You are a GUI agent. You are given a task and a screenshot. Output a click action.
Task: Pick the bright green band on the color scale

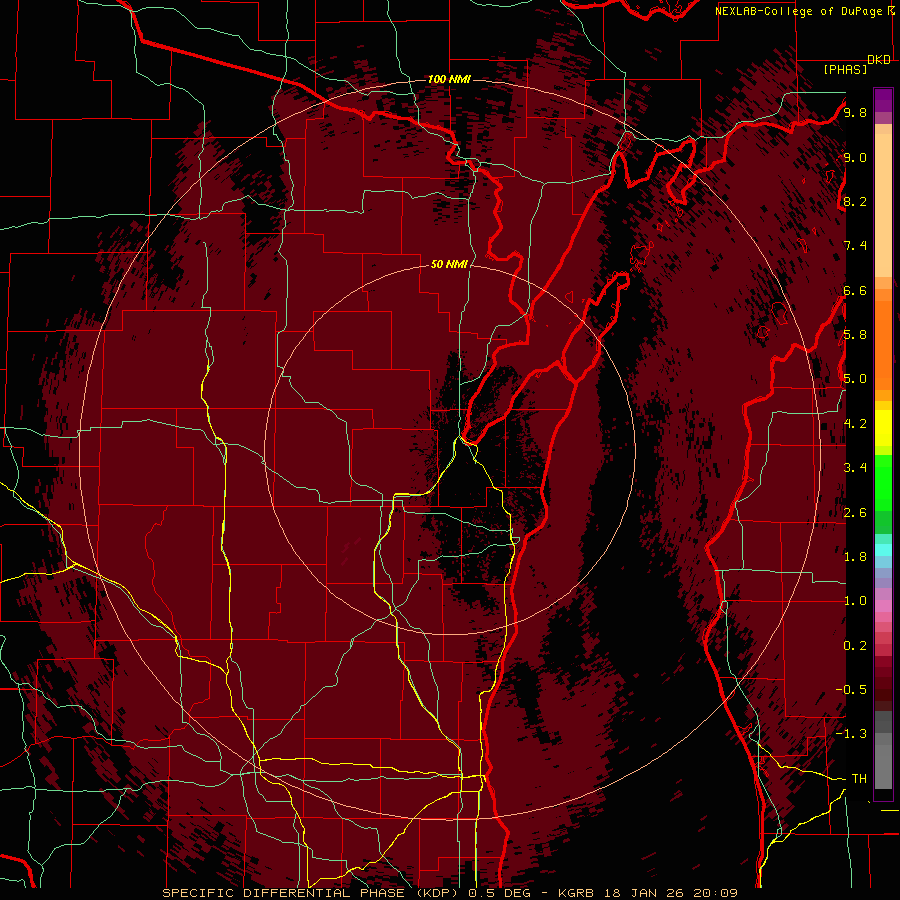[883, 485]
